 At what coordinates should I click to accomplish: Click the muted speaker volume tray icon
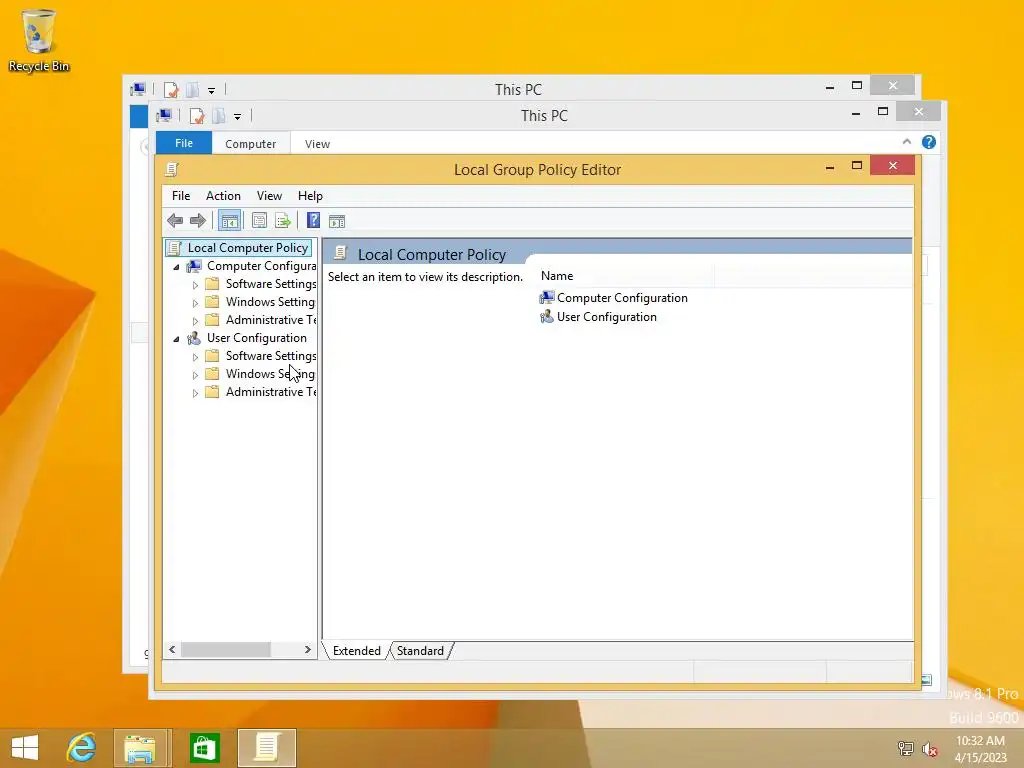pos(930,749)
